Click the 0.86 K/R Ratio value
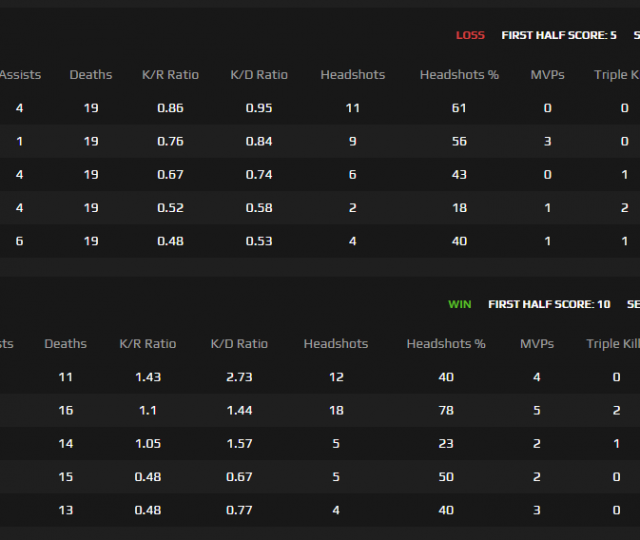This screenshot has width=640, height=540. click(171, 108)
